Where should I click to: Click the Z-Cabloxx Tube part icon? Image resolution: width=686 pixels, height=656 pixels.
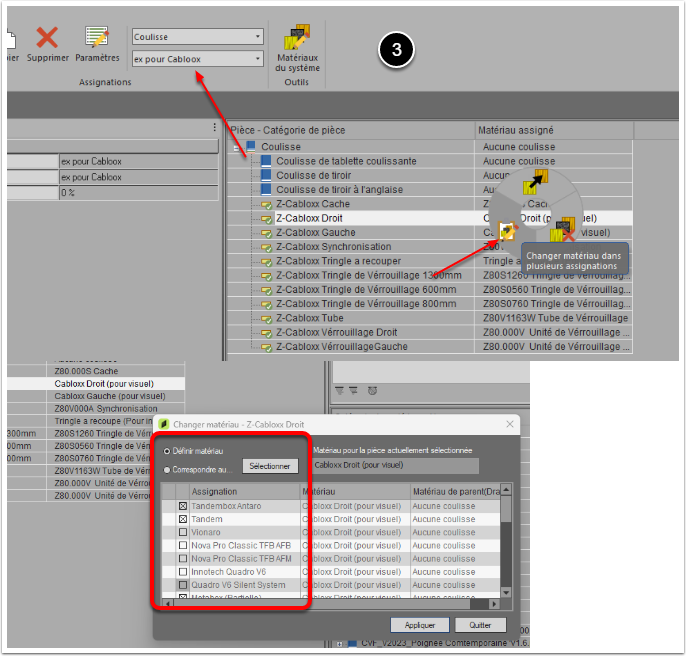[x=266, y=319]
